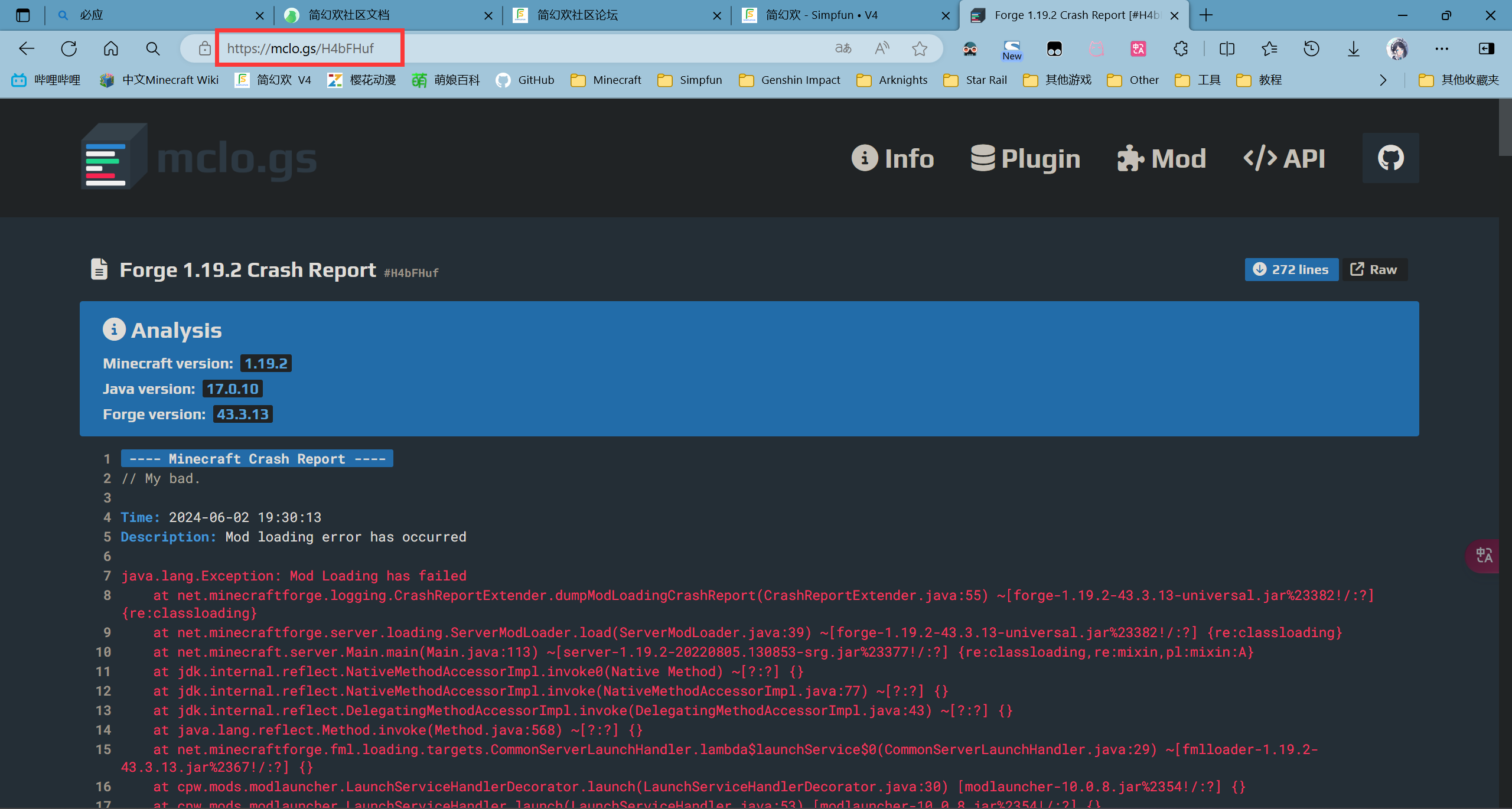Open the Plugin menu item
The width and height of the screenshot is (1512, 809).
tap(1025, 158)
